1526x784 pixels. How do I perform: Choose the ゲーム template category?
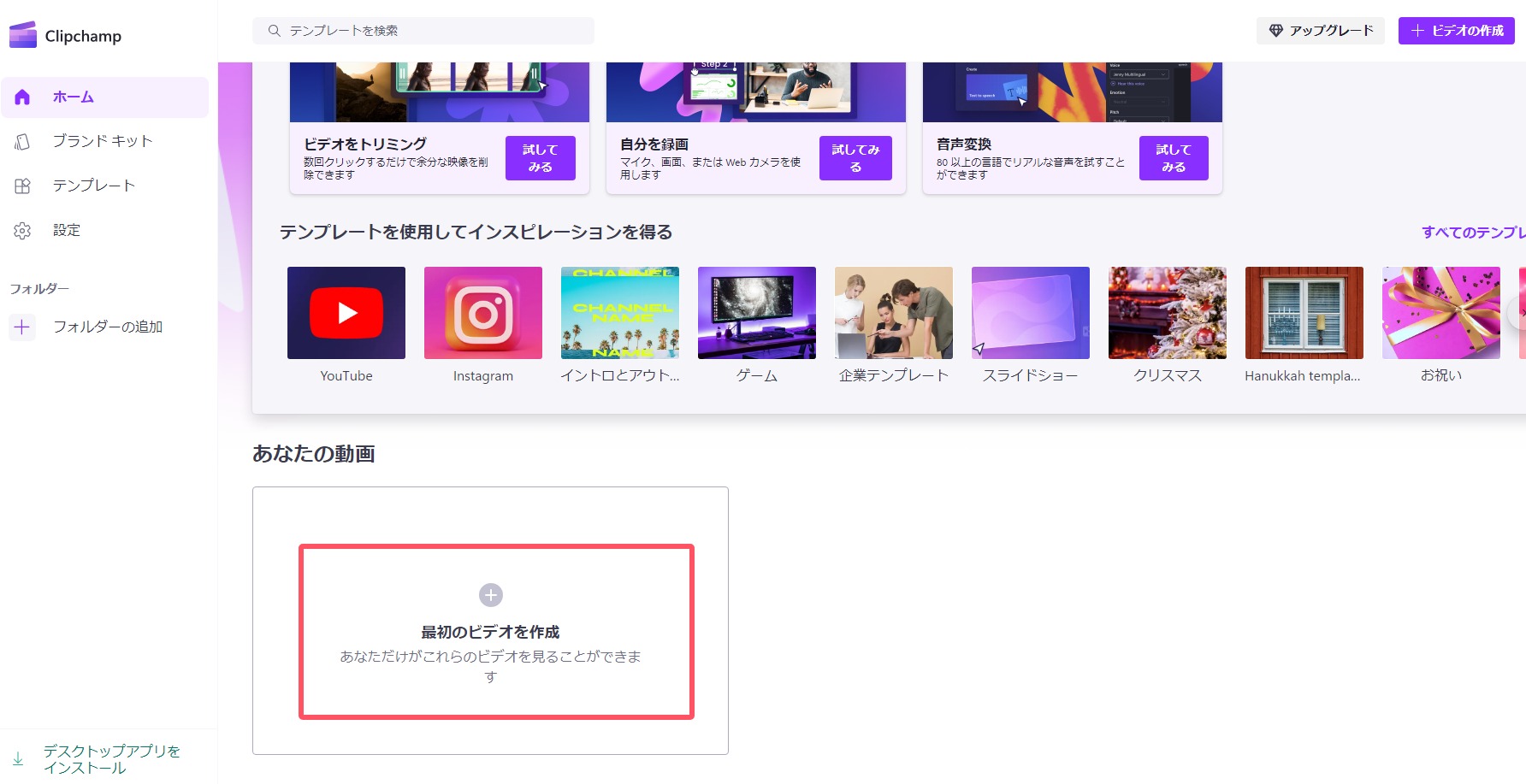[x=757, y=313]
